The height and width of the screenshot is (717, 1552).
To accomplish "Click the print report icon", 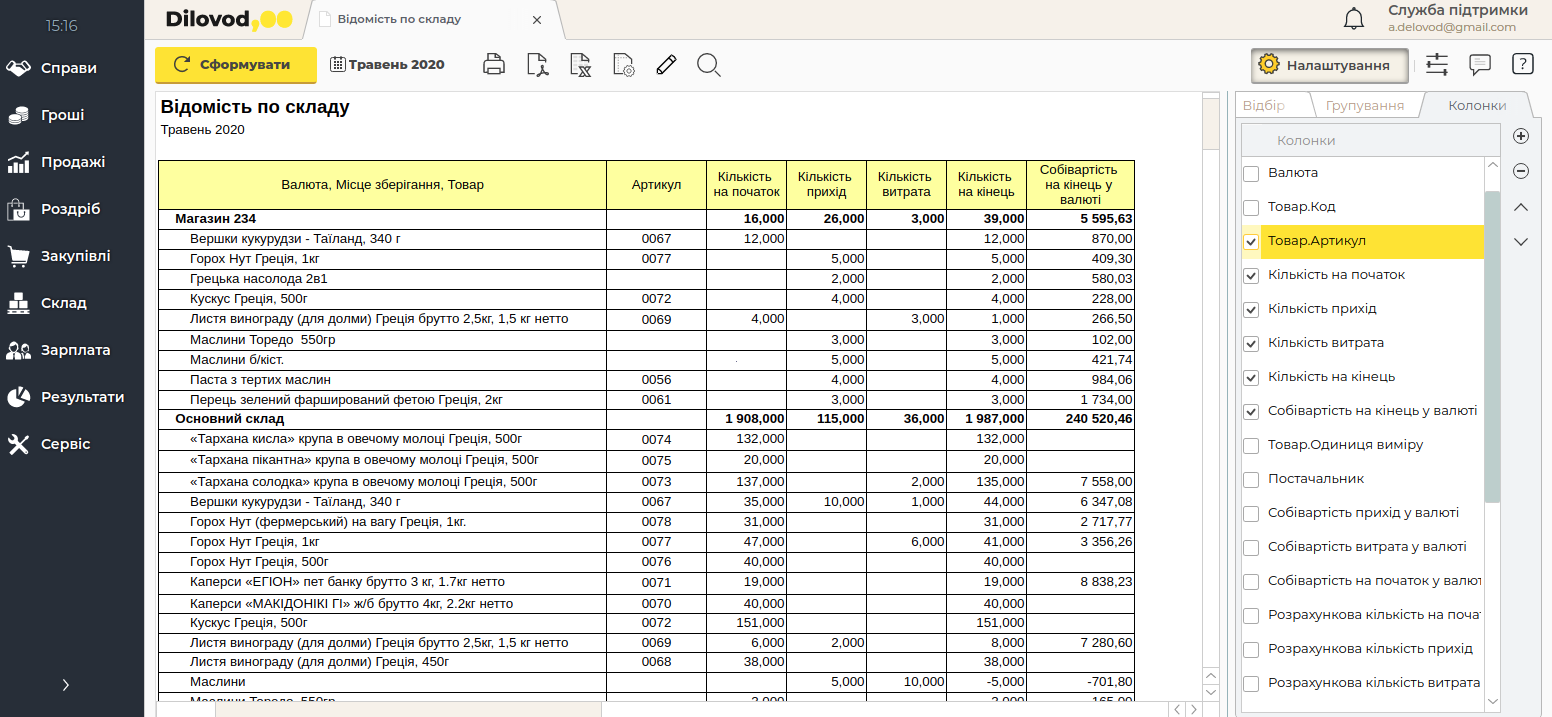I will [493, 65].
